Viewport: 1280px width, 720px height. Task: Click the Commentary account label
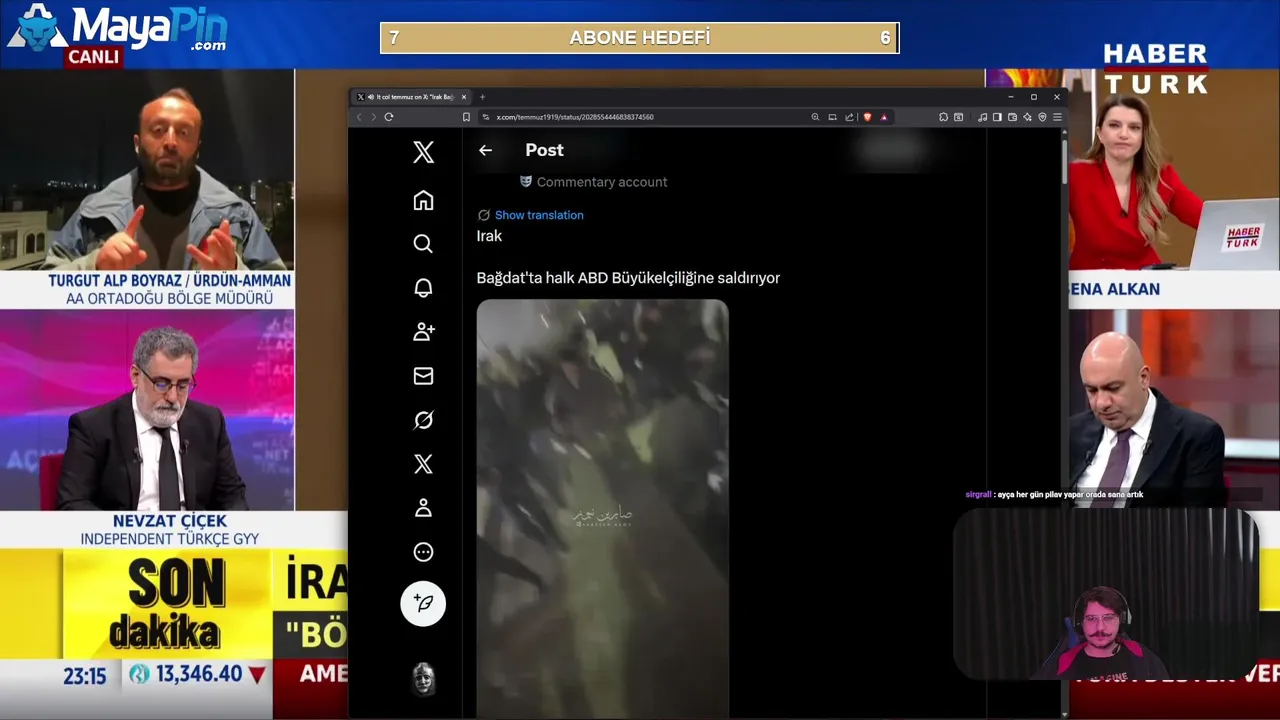click(602, 182)
